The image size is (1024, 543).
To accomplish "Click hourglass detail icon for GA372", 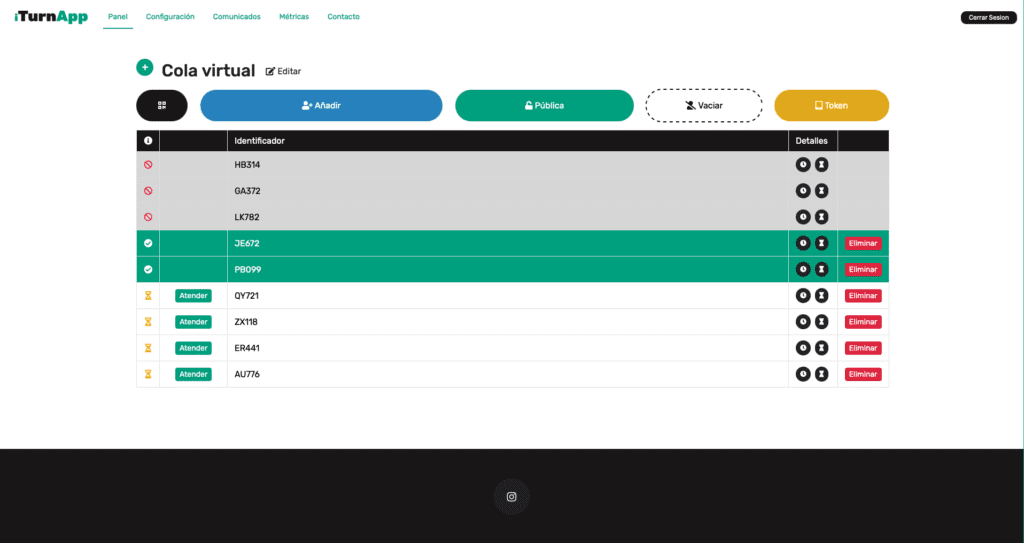I will pos(821,191).
